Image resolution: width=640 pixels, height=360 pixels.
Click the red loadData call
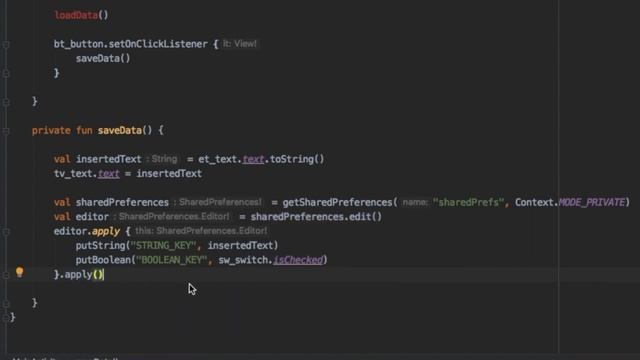tap(76, 16)
